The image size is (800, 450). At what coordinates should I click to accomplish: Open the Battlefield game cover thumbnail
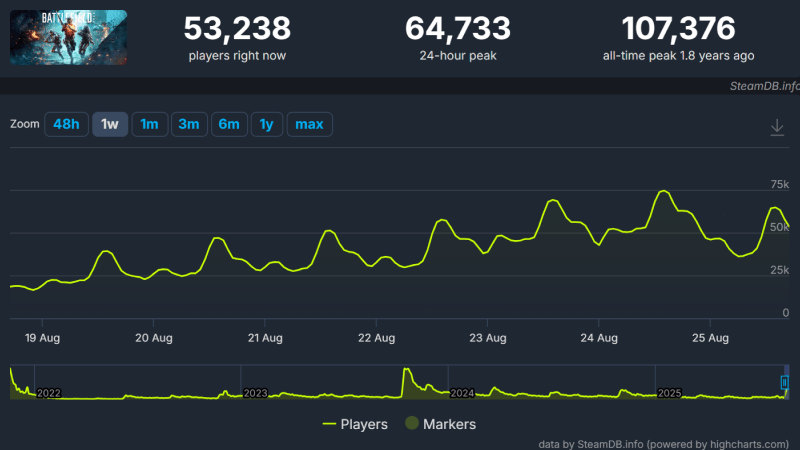pyautogui.click(x=68, y=37)
